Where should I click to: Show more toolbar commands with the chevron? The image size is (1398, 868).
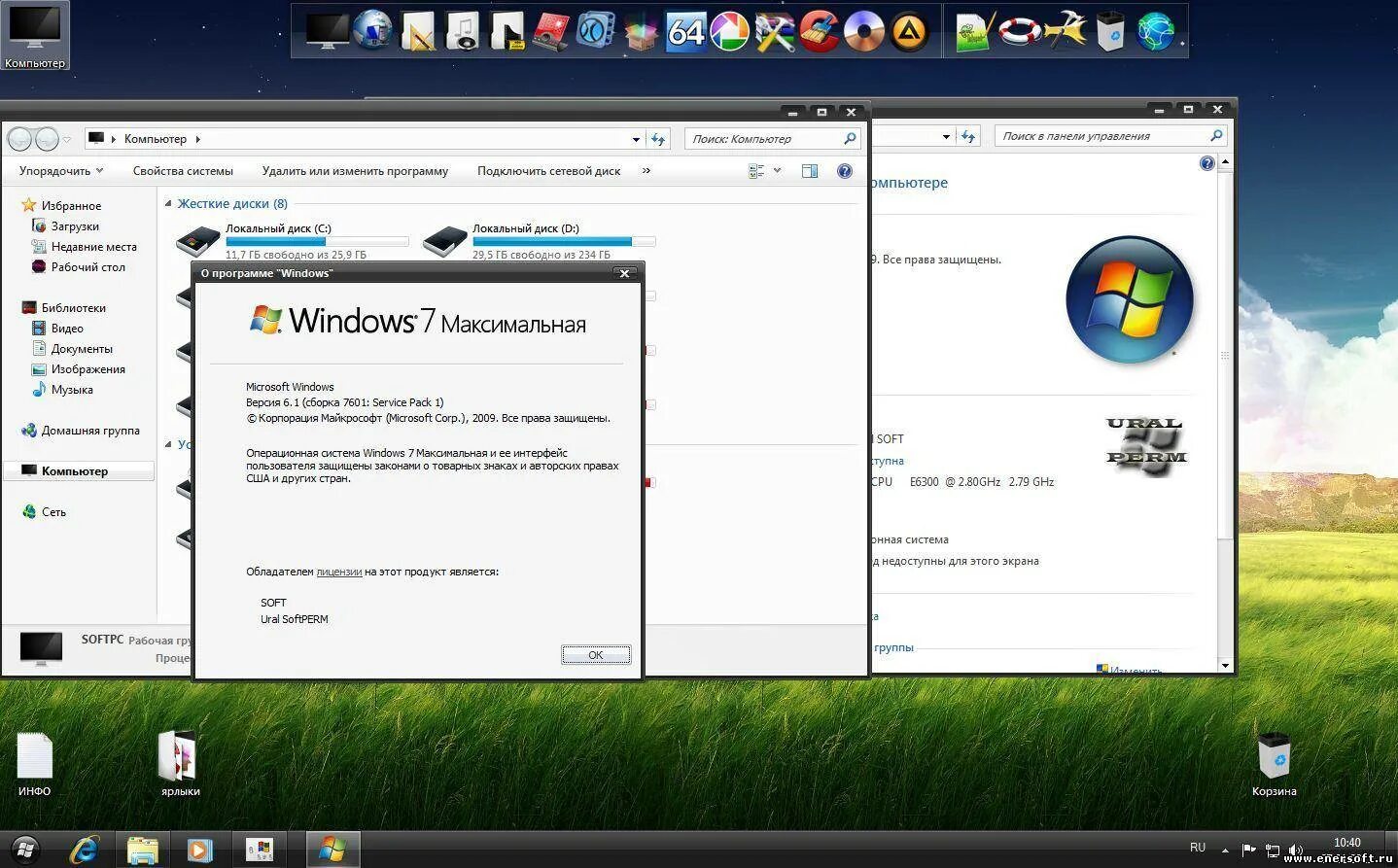(647, 171)
